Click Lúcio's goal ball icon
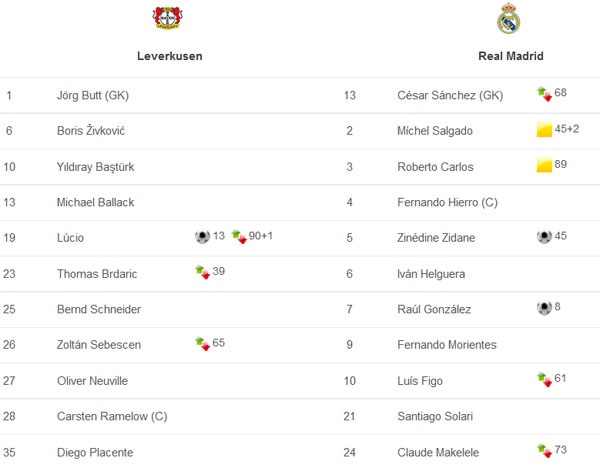 pos(202,237)
